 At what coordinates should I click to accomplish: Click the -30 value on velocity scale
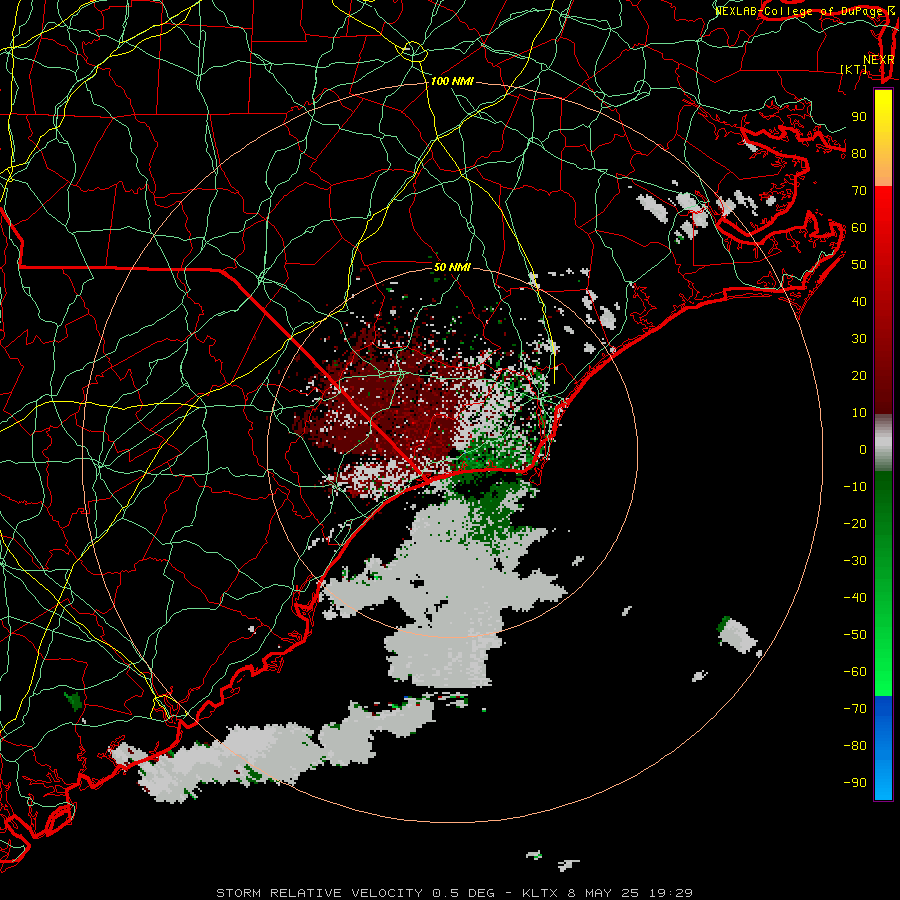[x=855, y=561]
